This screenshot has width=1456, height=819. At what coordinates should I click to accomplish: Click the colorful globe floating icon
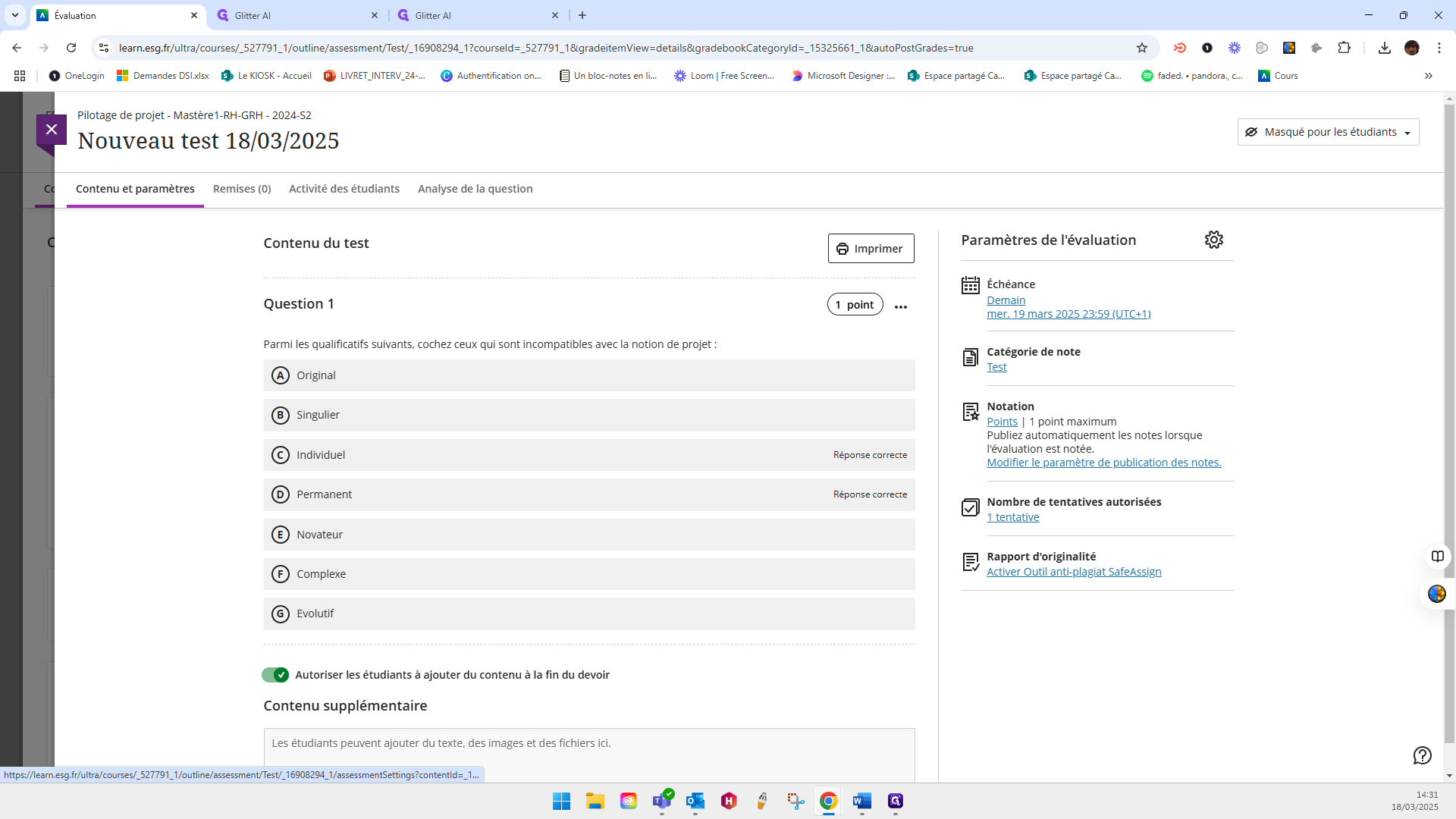click(x=1436, y=594)
